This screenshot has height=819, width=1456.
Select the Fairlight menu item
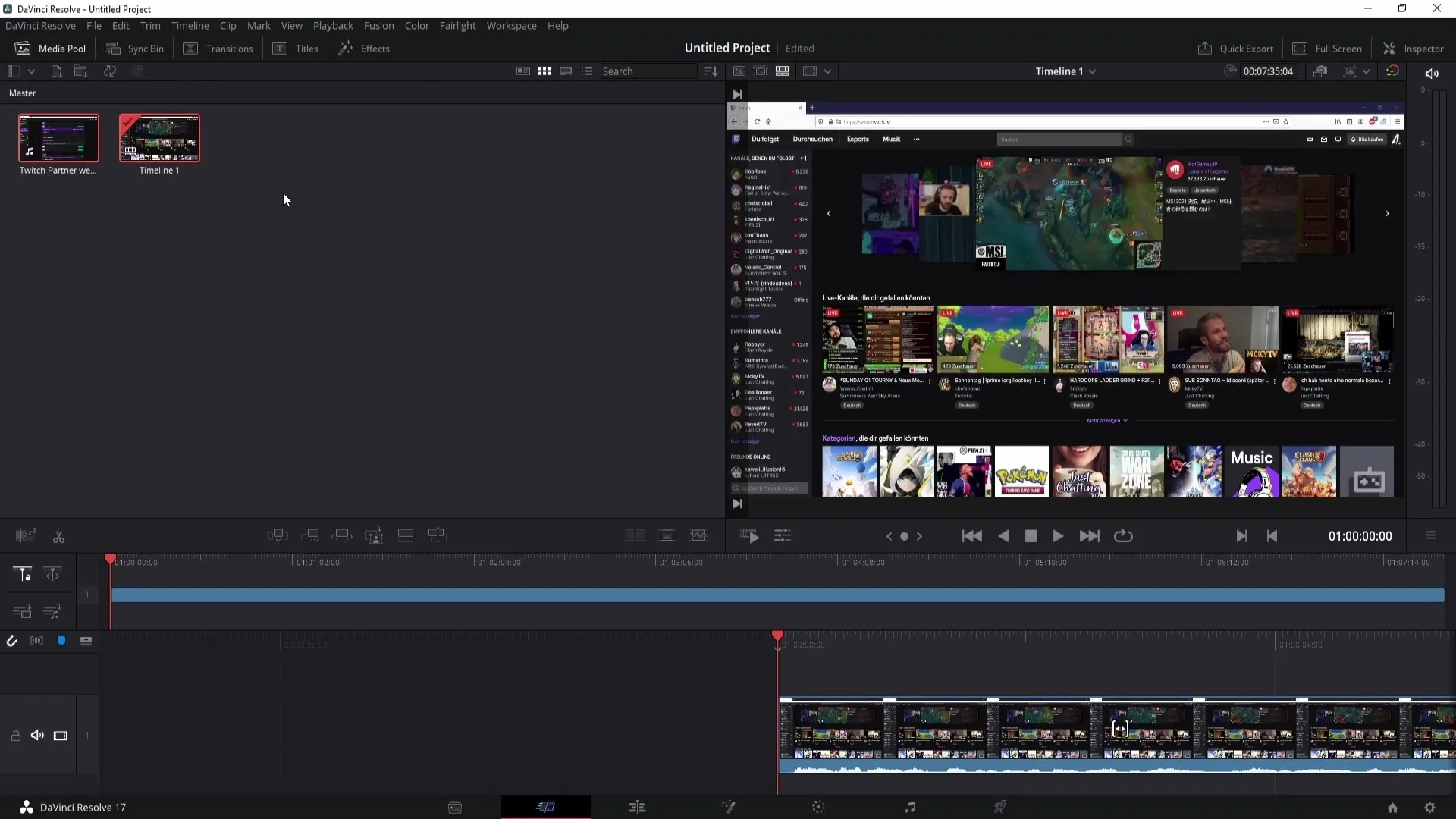tap(457, 25)
